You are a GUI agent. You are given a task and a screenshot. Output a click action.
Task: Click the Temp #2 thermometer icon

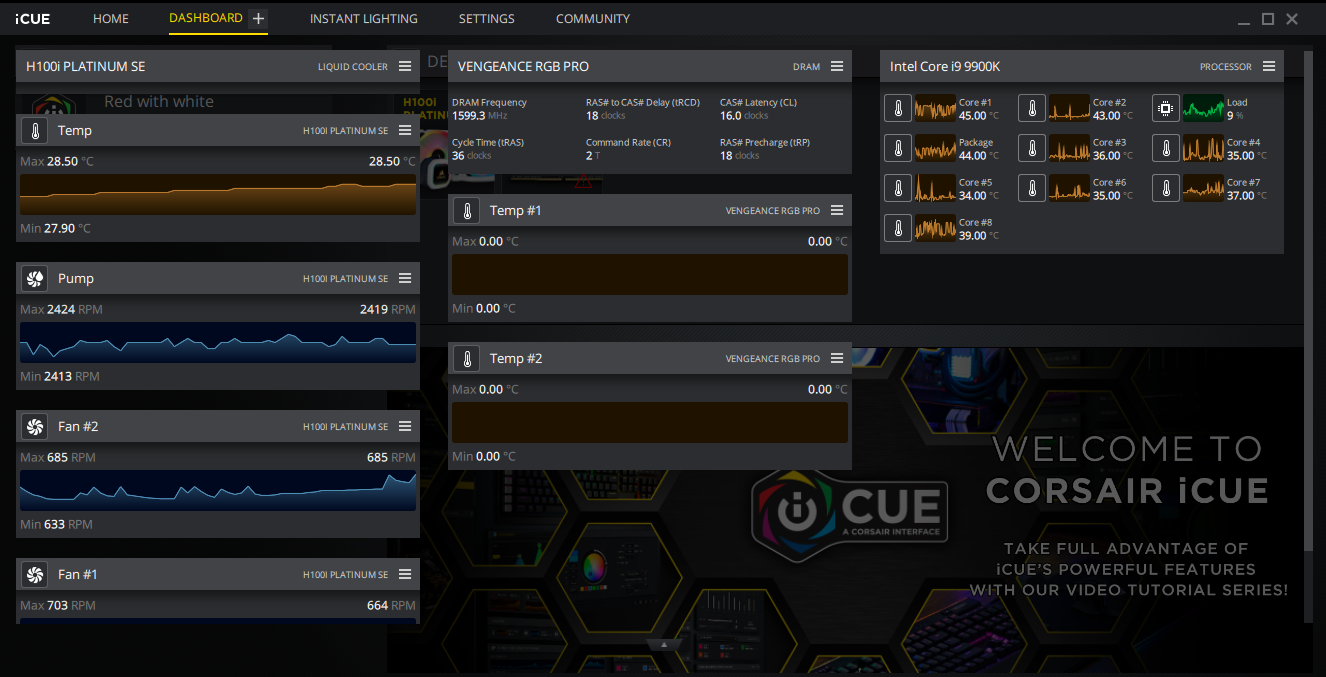click(467, 359)
